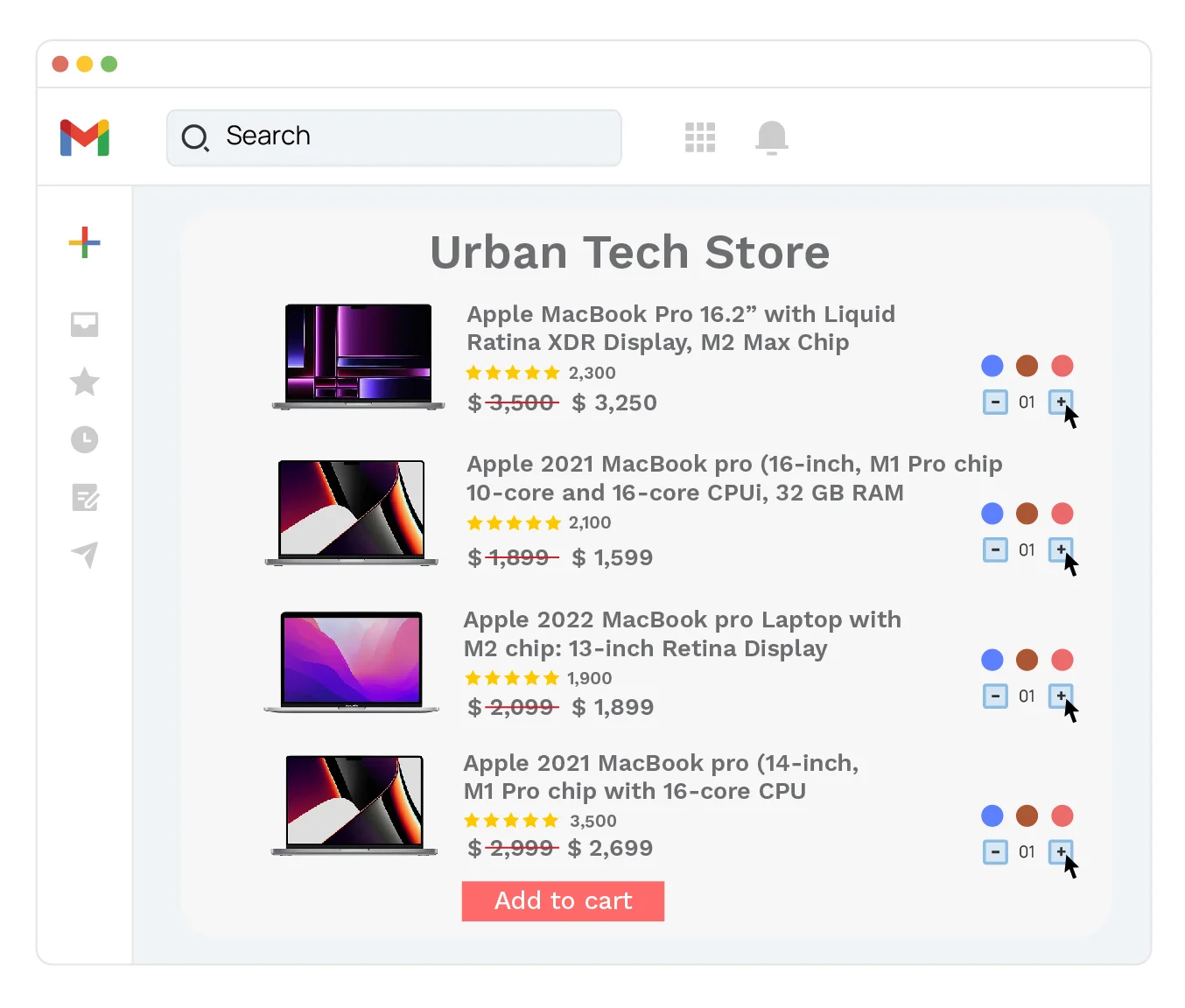Click the struck-through '$ 3,500' price
Screen dimensions: 1185x1008
tap(513, 402)
